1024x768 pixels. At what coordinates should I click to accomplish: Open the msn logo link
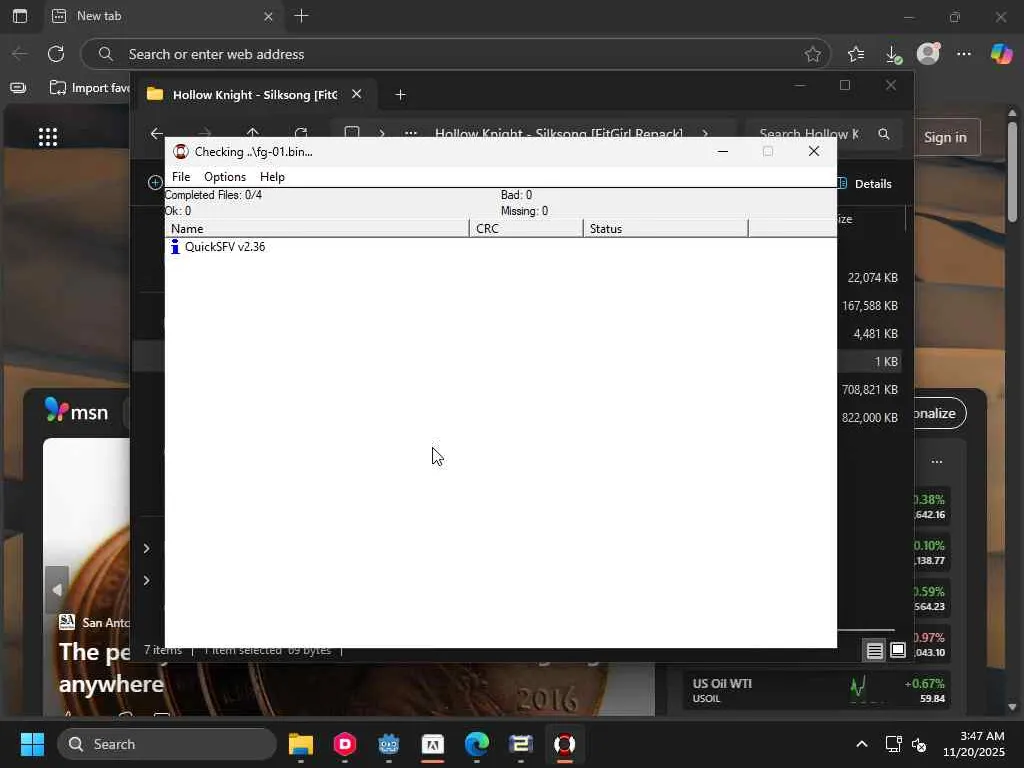pyautogui.click(x=76, y=411)
